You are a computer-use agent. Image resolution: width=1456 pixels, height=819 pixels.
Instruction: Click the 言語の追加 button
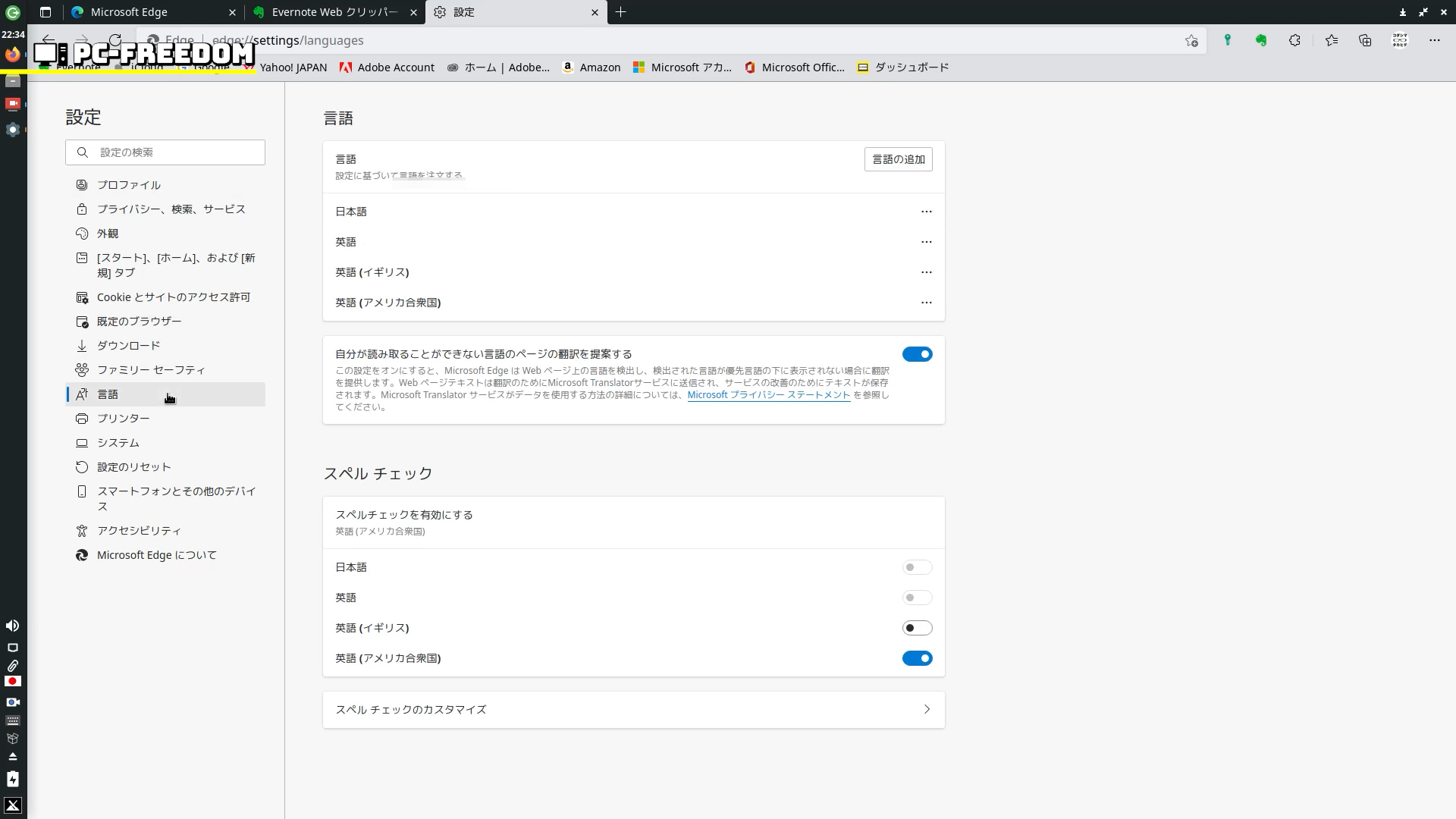pyautogui.click(x=898, y=159)
